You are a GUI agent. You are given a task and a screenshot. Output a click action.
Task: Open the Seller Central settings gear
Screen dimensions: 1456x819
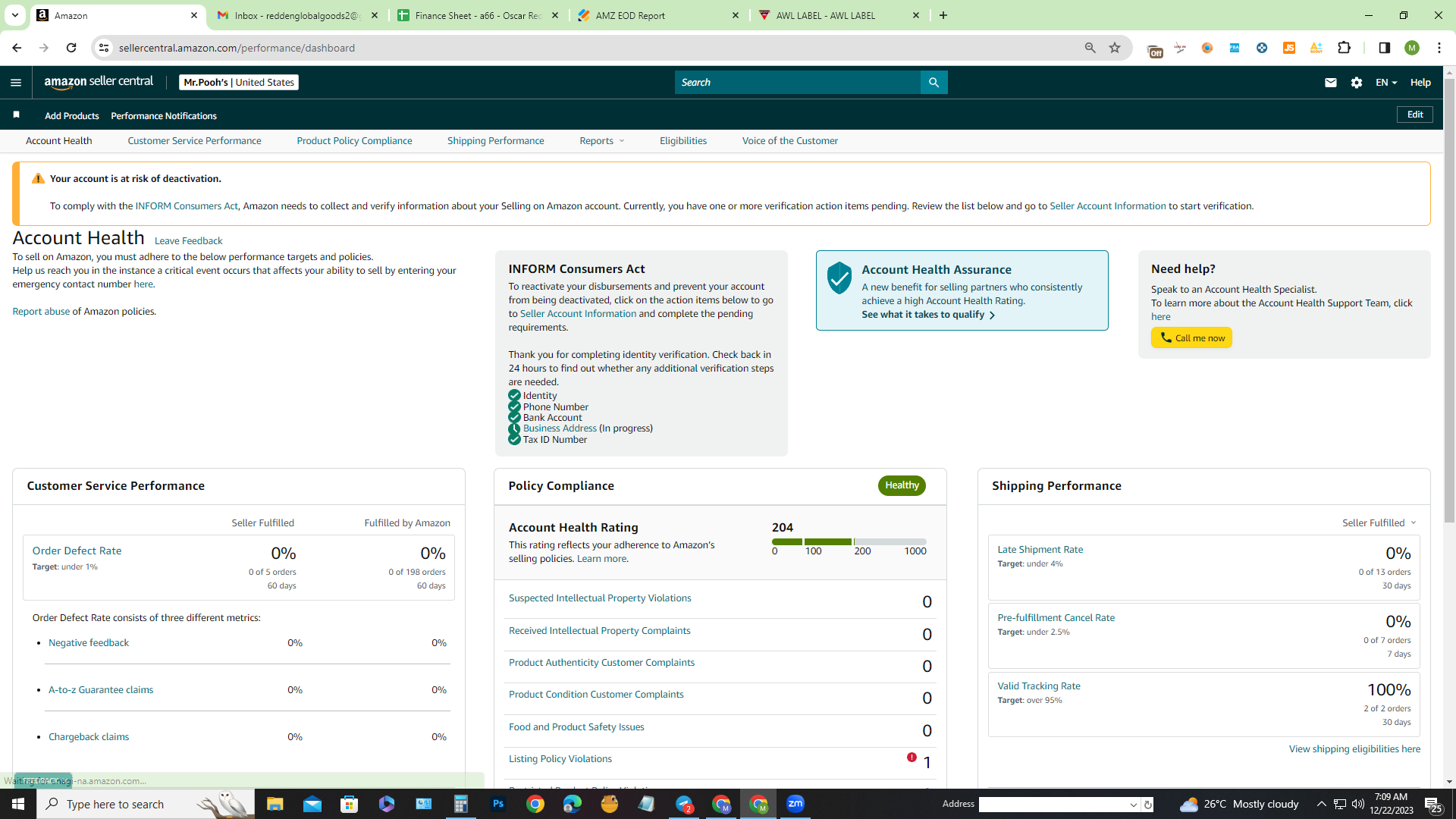pyautogui.click(x=1357, y=83)
